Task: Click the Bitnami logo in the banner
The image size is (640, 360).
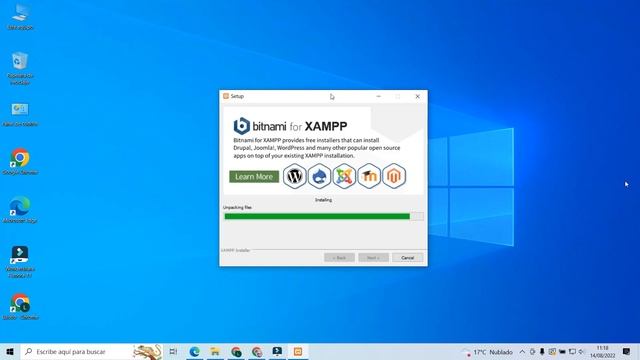Action: point(242,126)
